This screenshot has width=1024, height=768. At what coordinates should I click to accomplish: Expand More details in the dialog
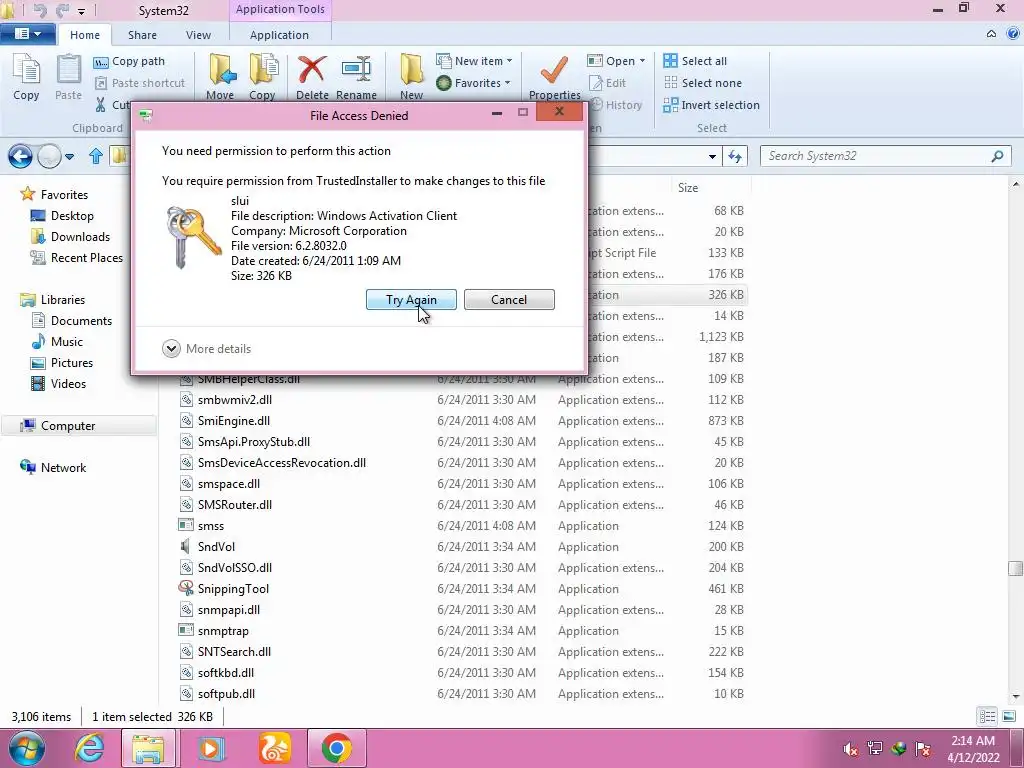(x=206, y=349)
